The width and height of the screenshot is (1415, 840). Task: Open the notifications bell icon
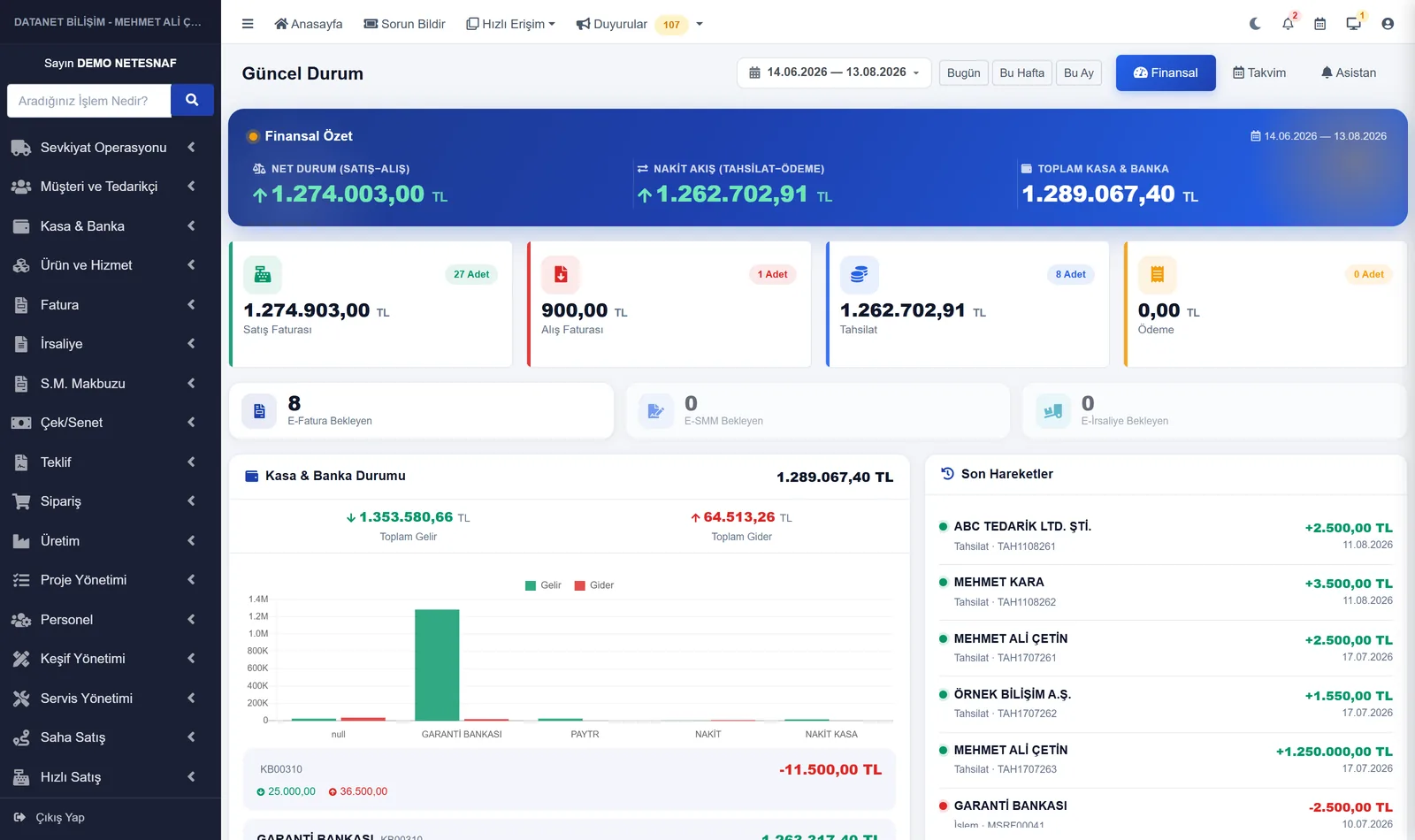(x=1288, y=24)
